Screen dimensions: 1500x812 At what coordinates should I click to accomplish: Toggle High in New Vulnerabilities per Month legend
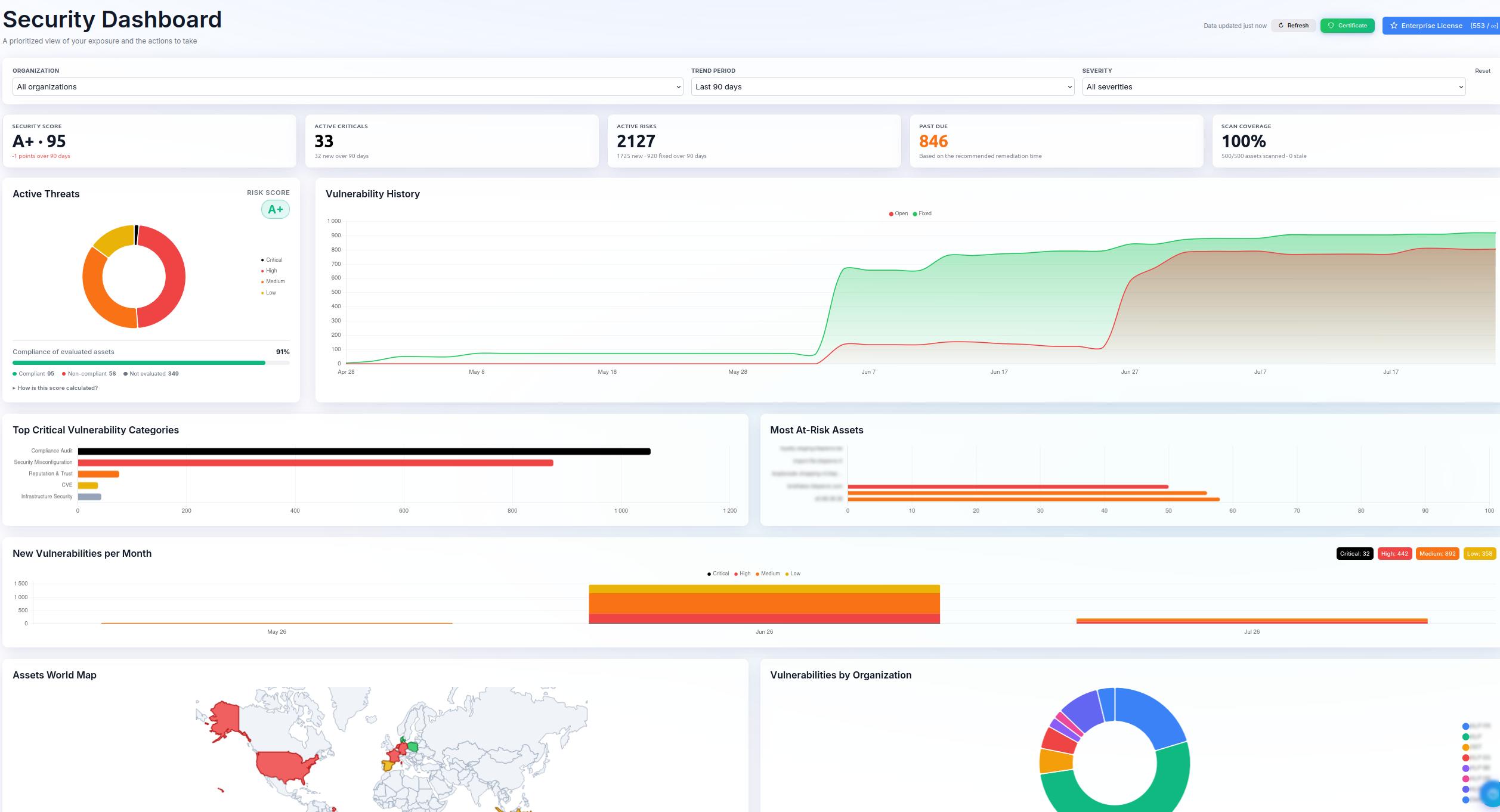[743, 574]
